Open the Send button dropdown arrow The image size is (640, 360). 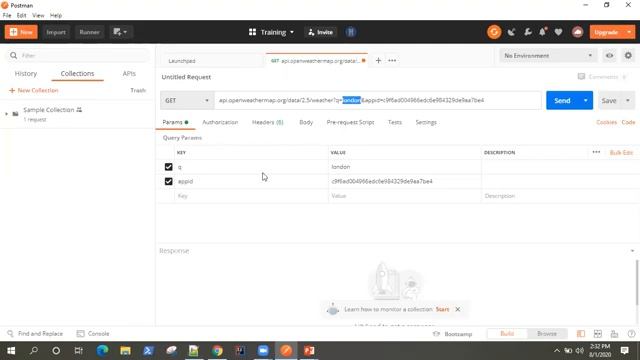point(585,100)
